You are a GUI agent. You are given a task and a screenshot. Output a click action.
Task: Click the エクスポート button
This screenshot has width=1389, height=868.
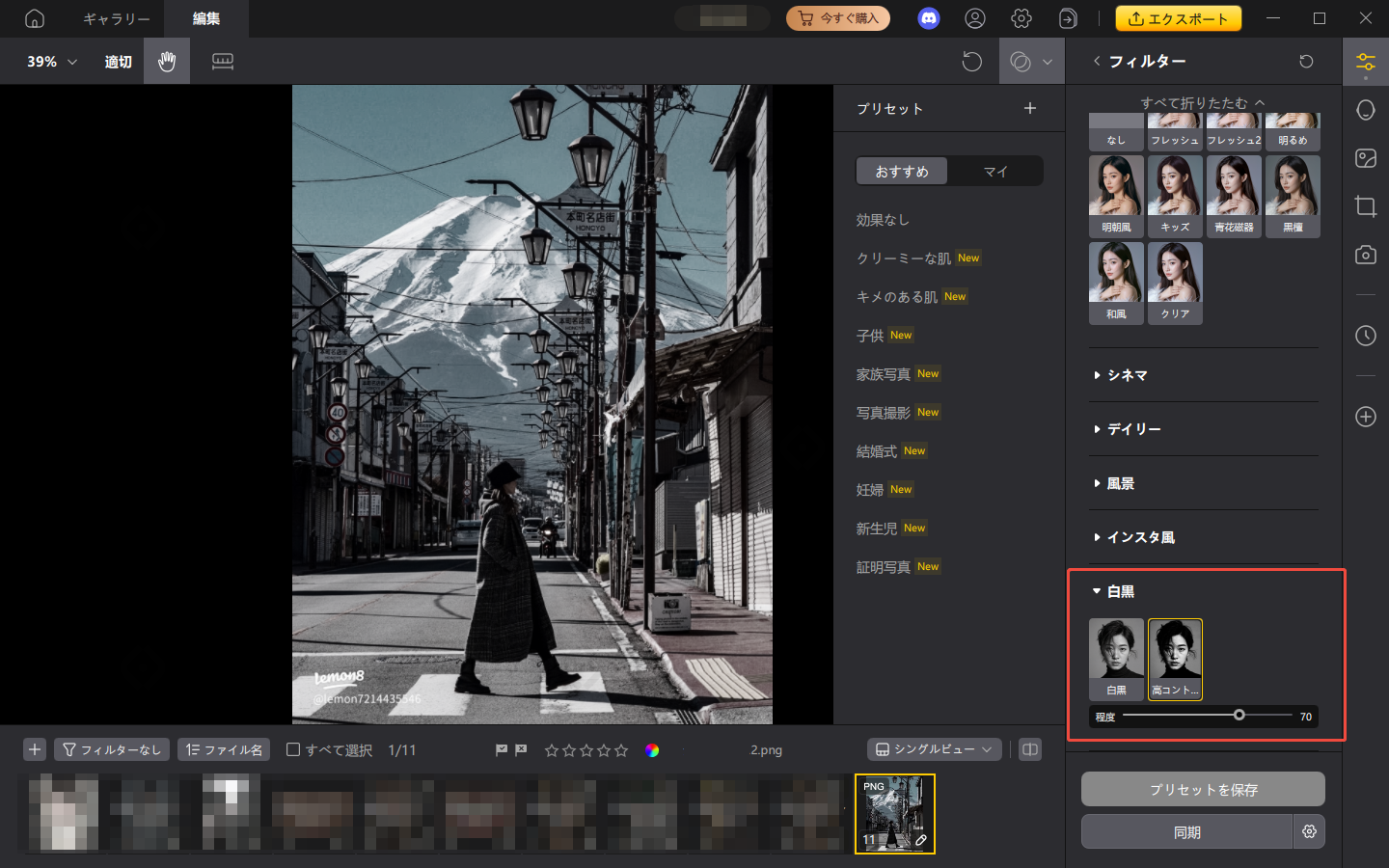pyautogui.click(x=1178, y=18)
